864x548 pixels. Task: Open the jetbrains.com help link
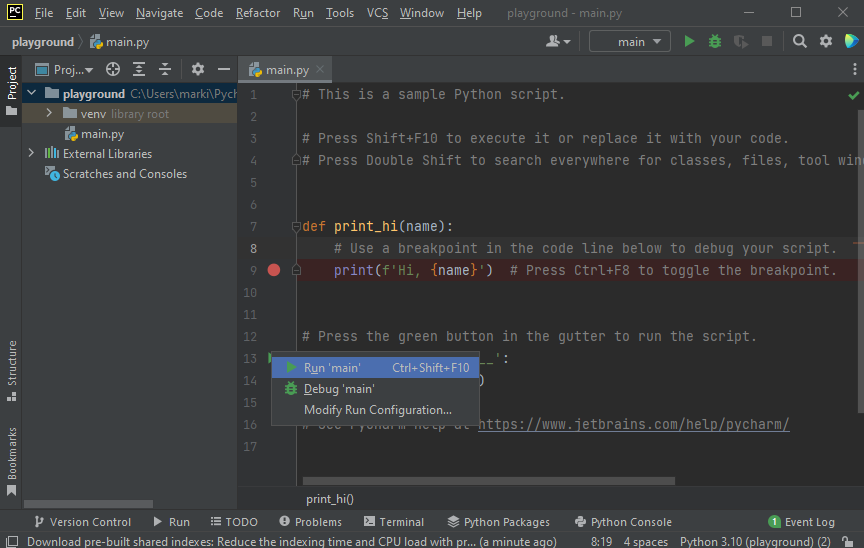(x=633, y=425)
